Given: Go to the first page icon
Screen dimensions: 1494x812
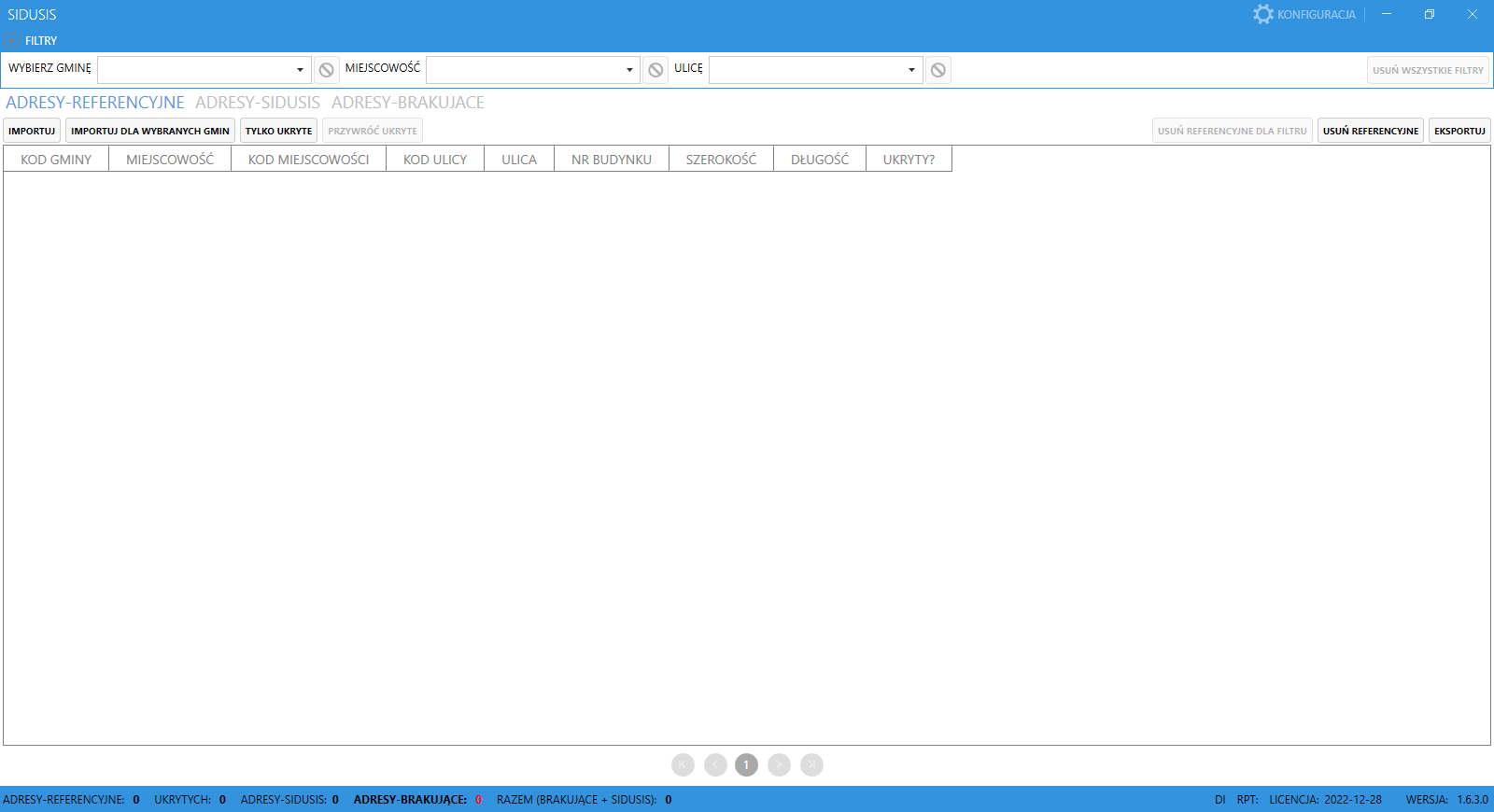Looking at the screenshot, I should (x=683, y=765).
